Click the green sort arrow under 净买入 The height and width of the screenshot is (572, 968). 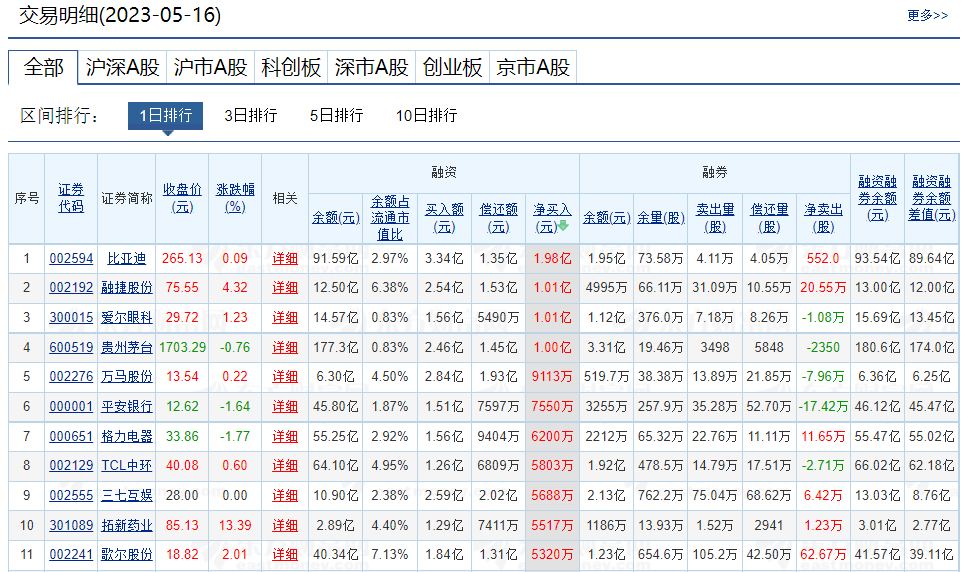(563, 226)
